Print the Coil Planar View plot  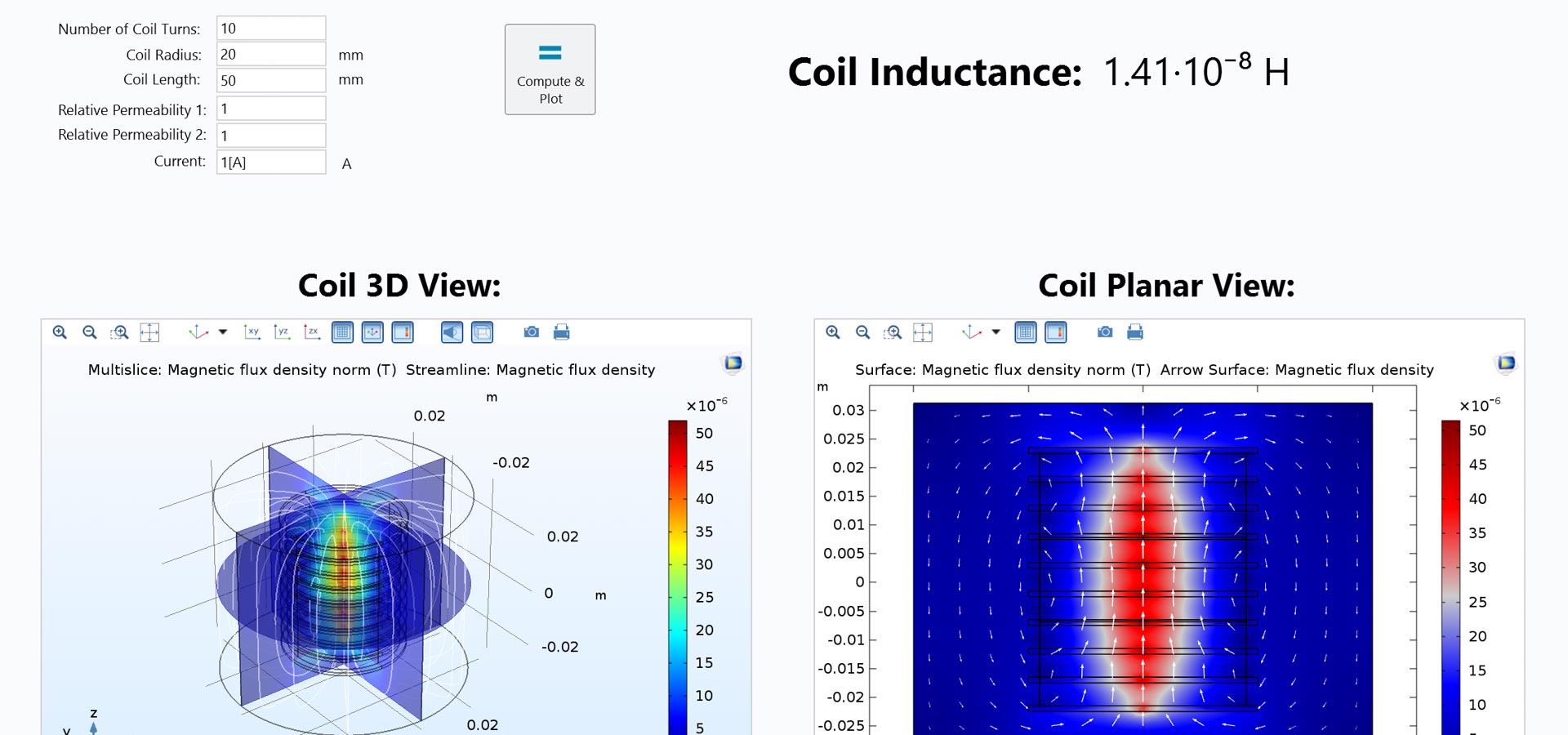click(x=1135, y=332)
